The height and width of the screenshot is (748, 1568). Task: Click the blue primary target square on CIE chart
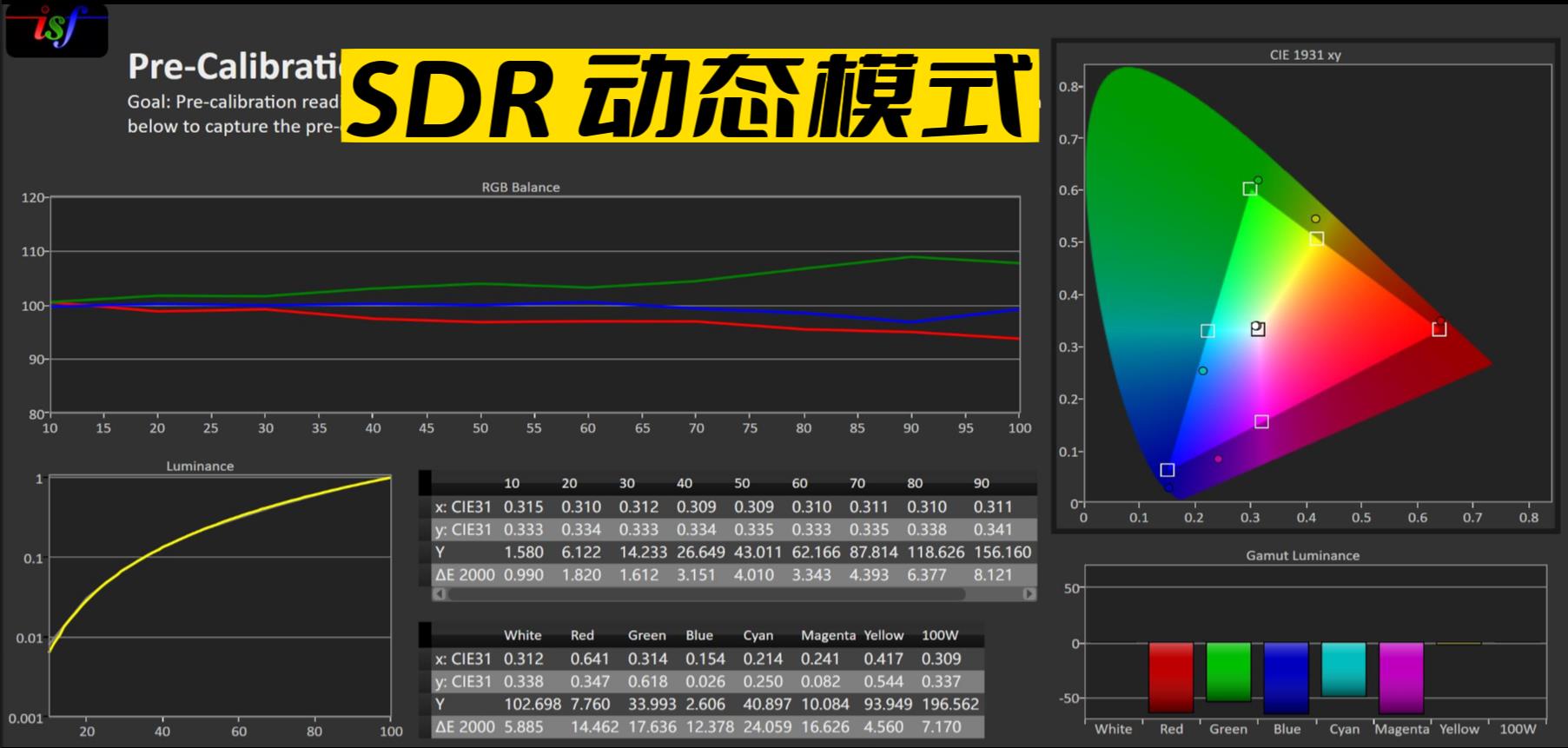tap(1167, 470)
